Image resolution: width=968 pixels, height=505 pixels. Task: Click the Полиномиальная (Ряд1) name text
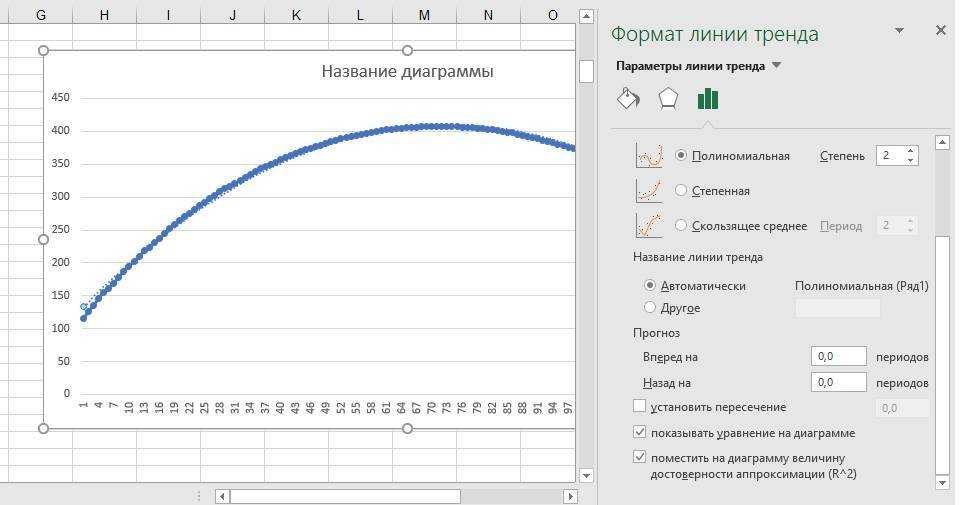click(x=862, y=285)
